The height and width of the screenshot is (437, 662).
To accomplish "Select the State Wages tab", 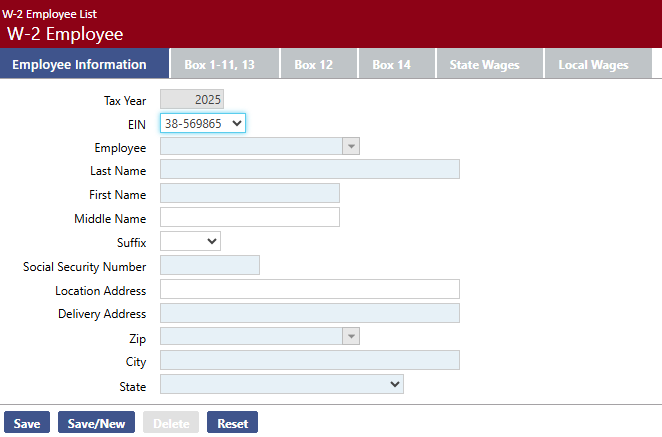I will [x=484, y=65].
